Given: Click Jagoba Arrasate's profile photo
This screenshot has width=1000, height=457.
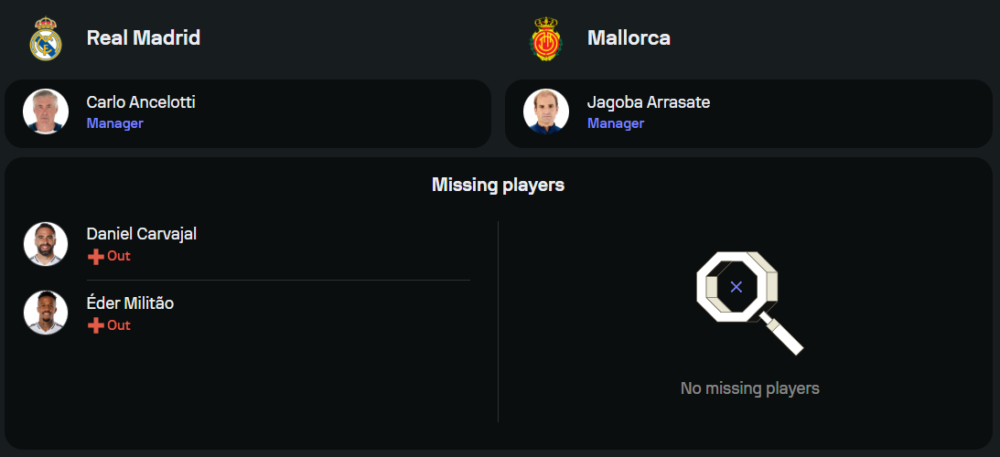Looking at the screenshot, I should (546, 112).
